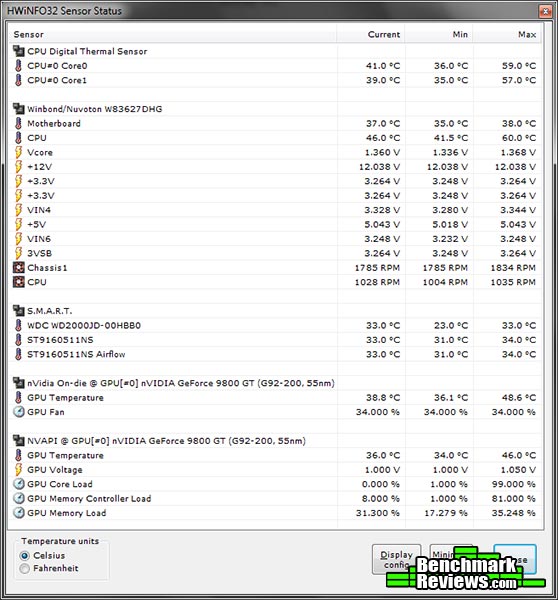Select the CPU#0 Core1 row label
The image size is (558, 600).
(57, 80)
